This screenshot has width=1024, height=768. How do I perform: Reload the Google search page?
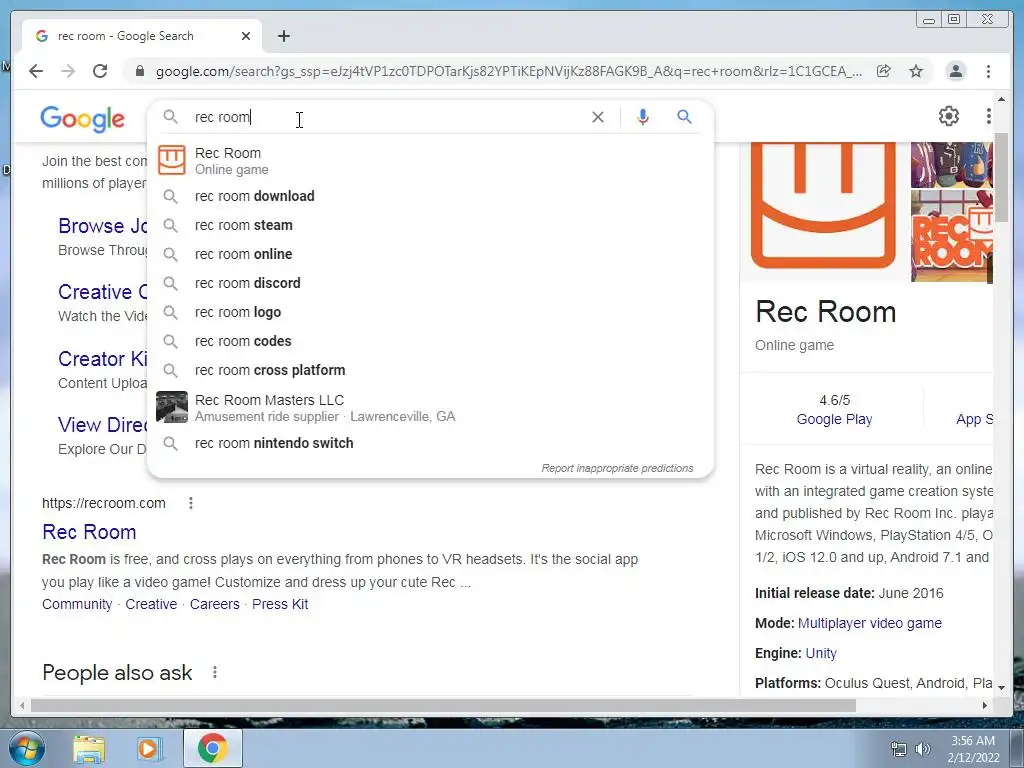[x=100, y=71]
